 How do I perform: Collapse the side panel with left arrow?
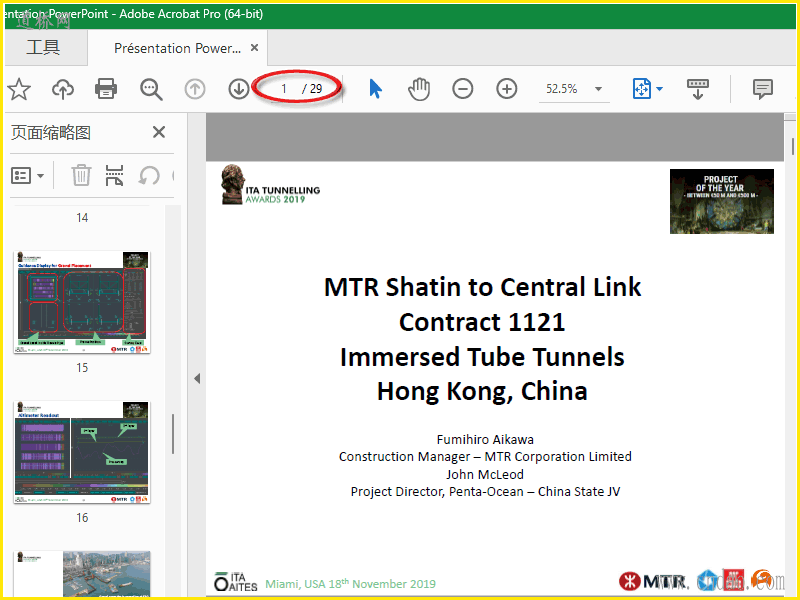197,379
